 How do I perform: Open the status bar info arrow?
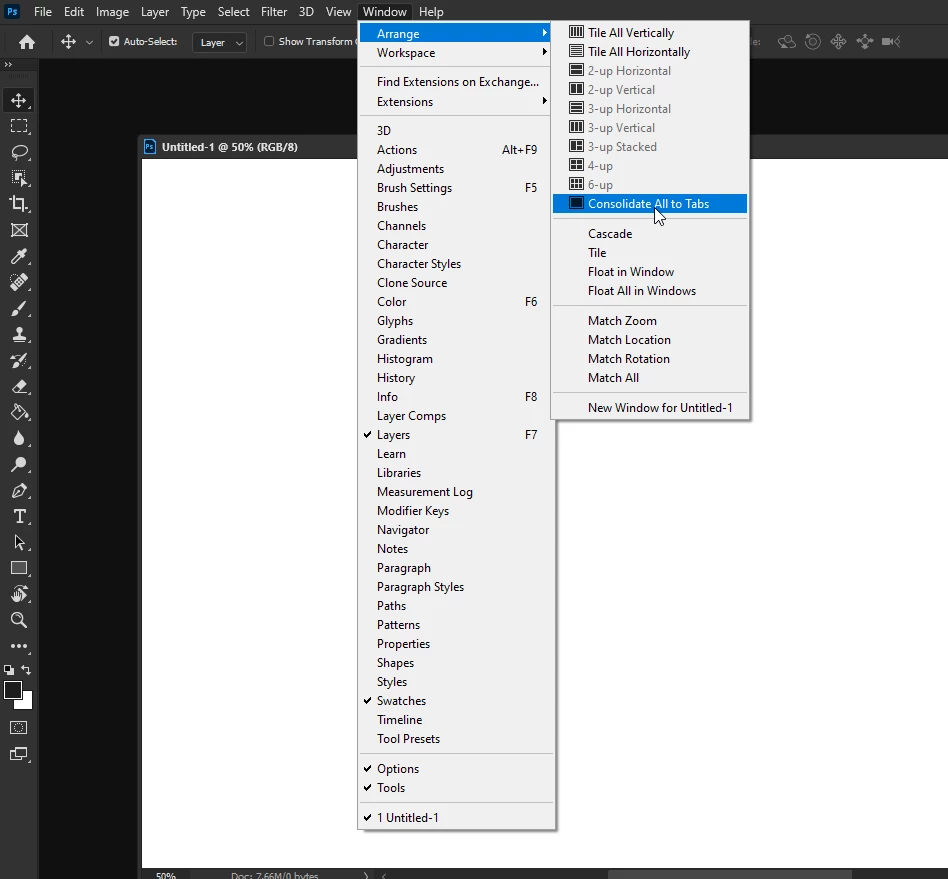[x=365, y=875]
